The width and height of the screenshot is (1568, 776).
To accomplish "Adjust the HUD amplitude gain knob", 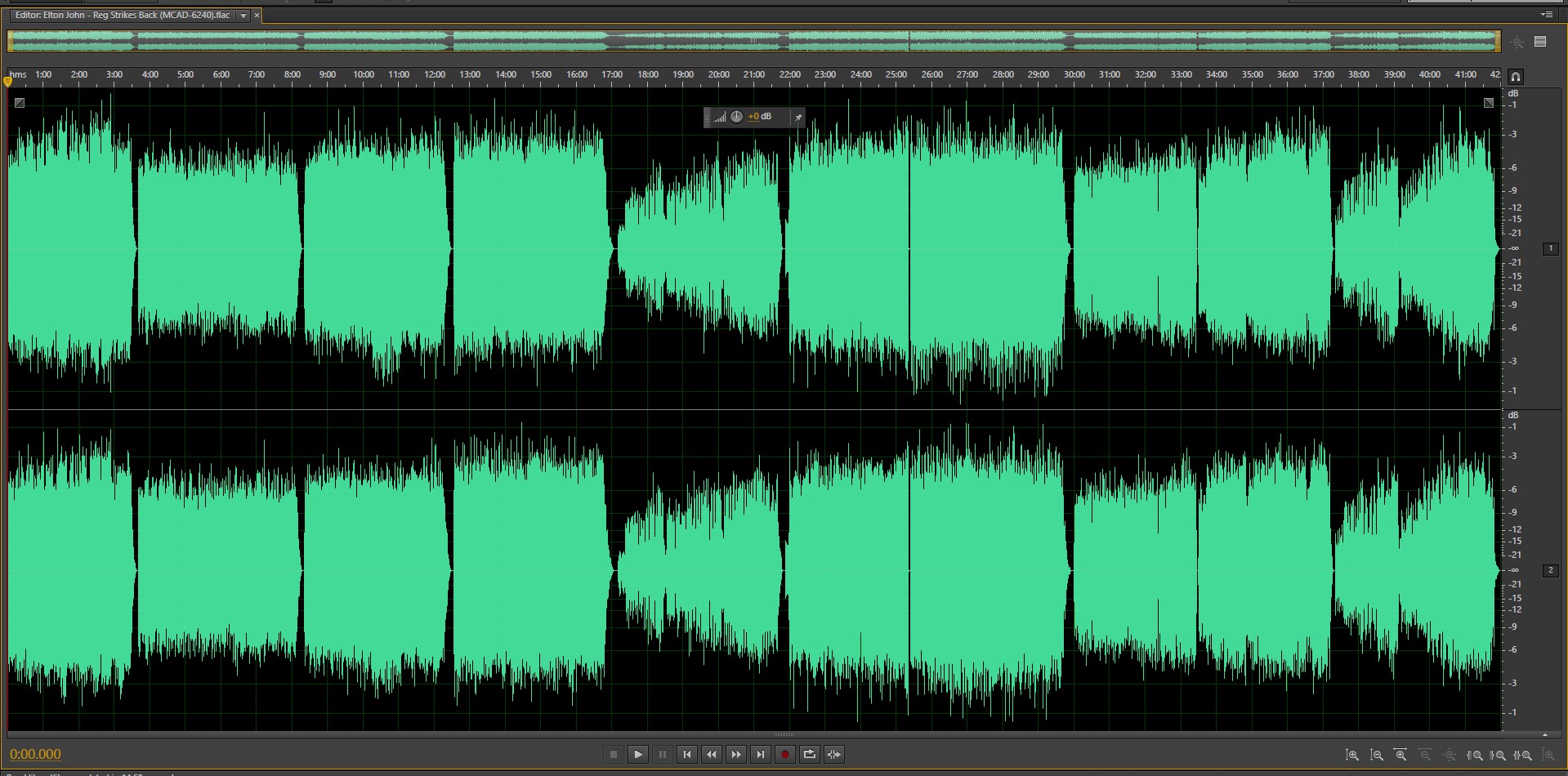I will (736, 117).
